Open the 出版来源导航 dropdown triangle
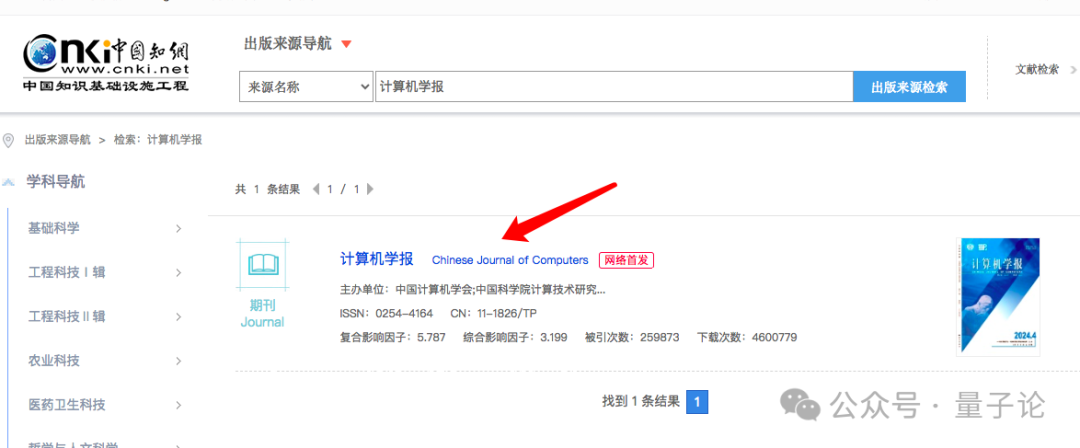The image size is (1080, 448). [346, 44]
